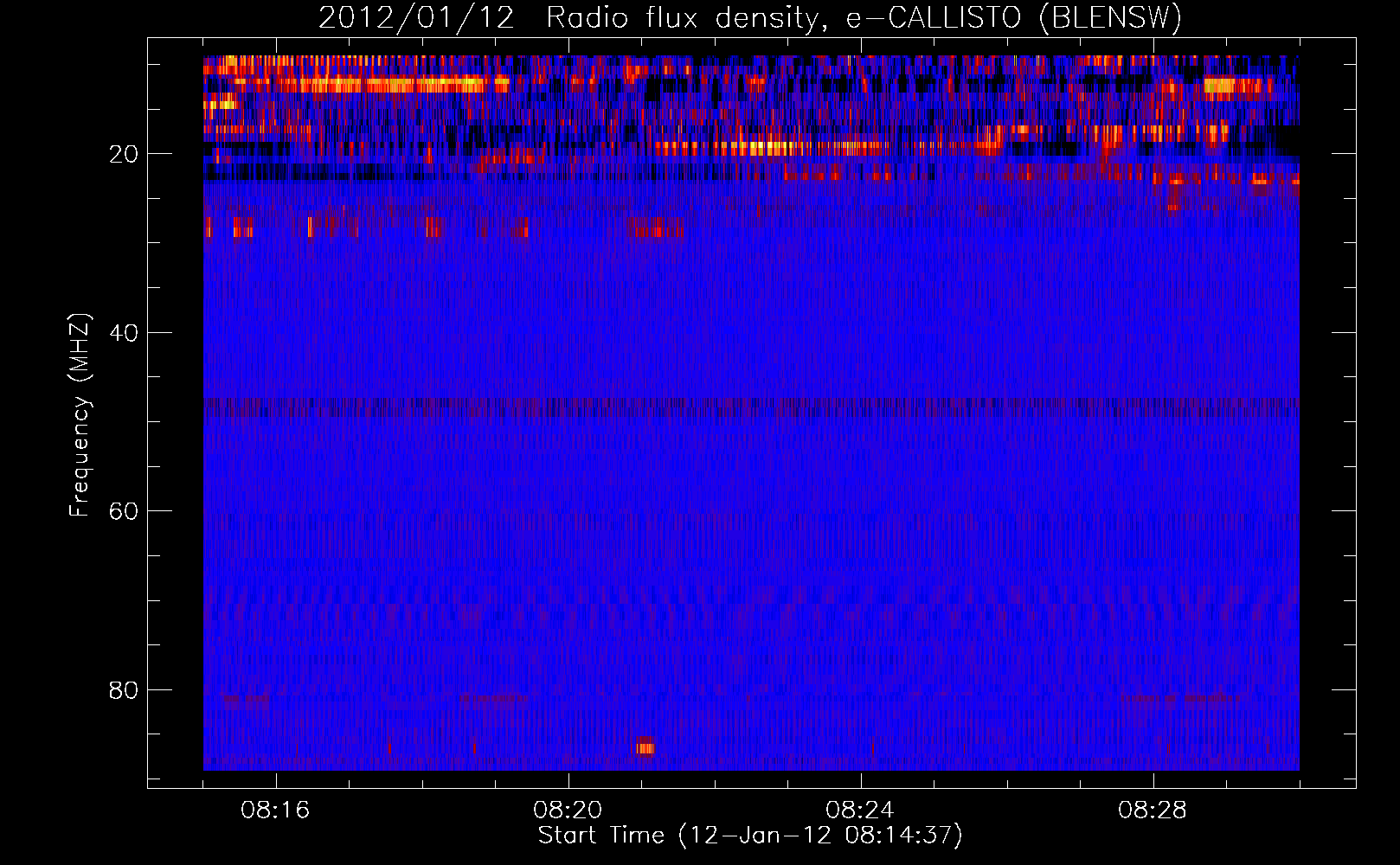Image resolution: width=1400 pixels, height=865 pixels.
Task: Click the 08:24 time tick label
Action: 860,811
